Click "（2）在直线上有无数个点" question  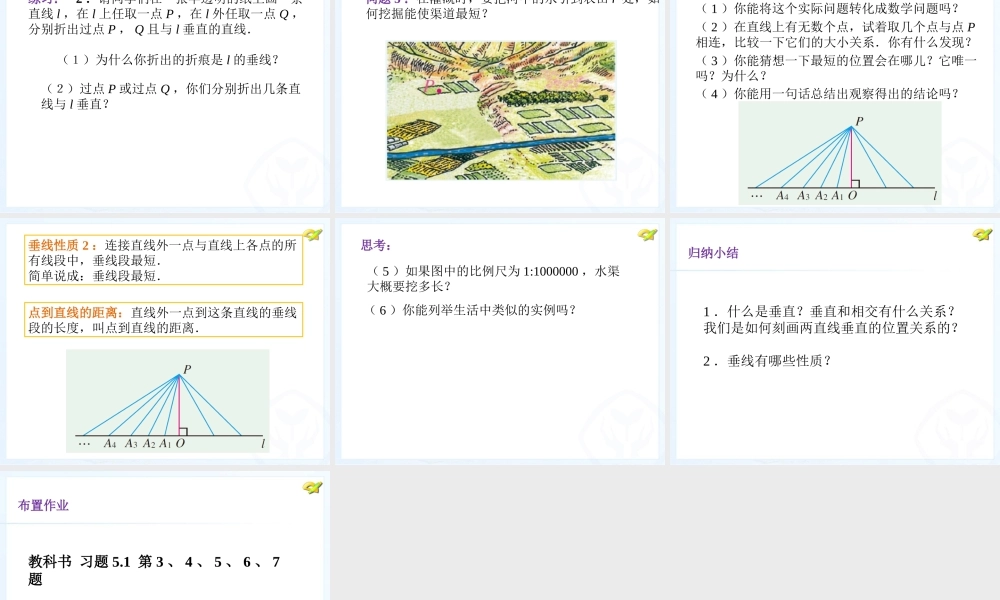835,34
